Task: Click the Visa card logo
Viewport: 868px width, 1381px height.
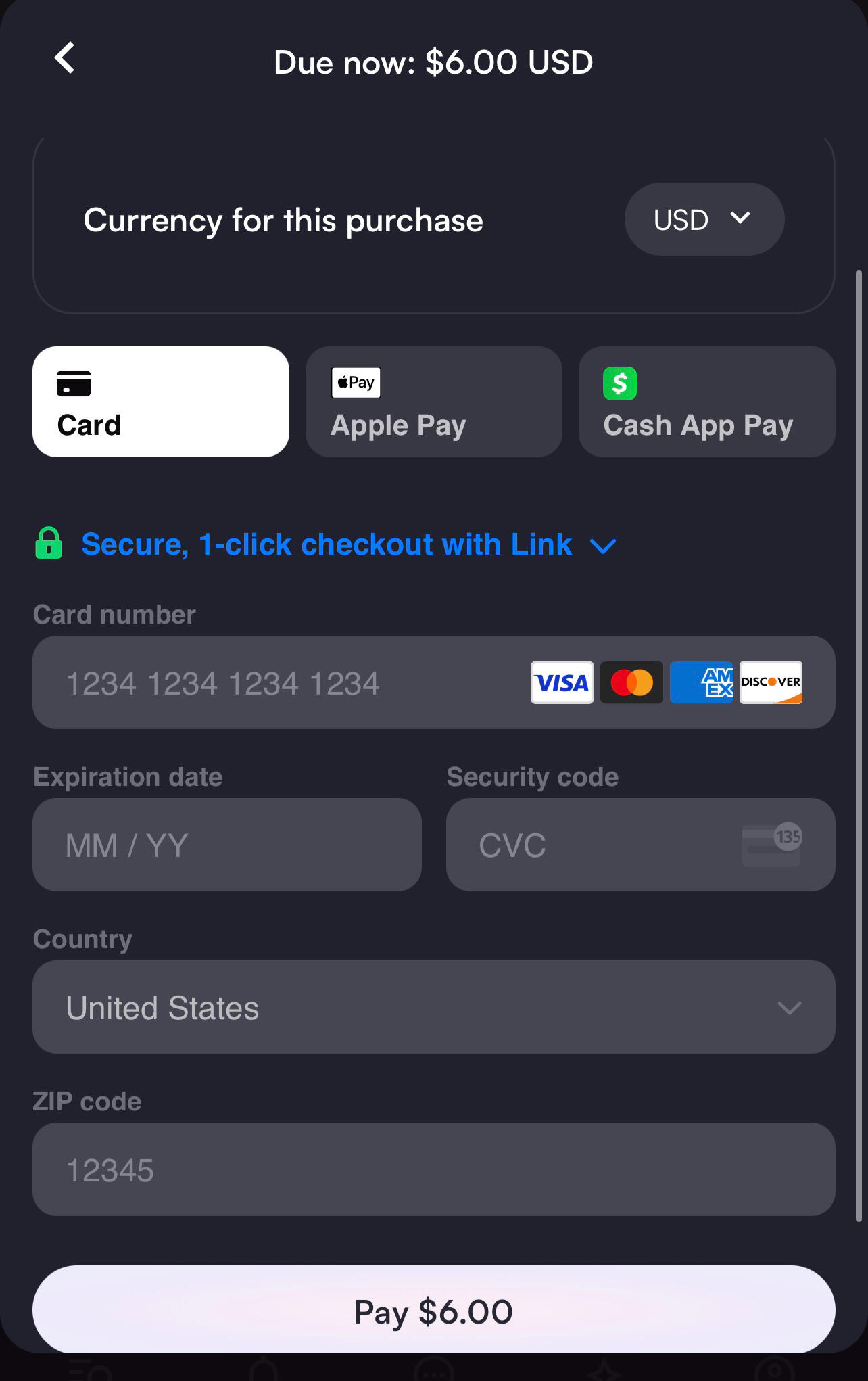Action: pos(562,682)
